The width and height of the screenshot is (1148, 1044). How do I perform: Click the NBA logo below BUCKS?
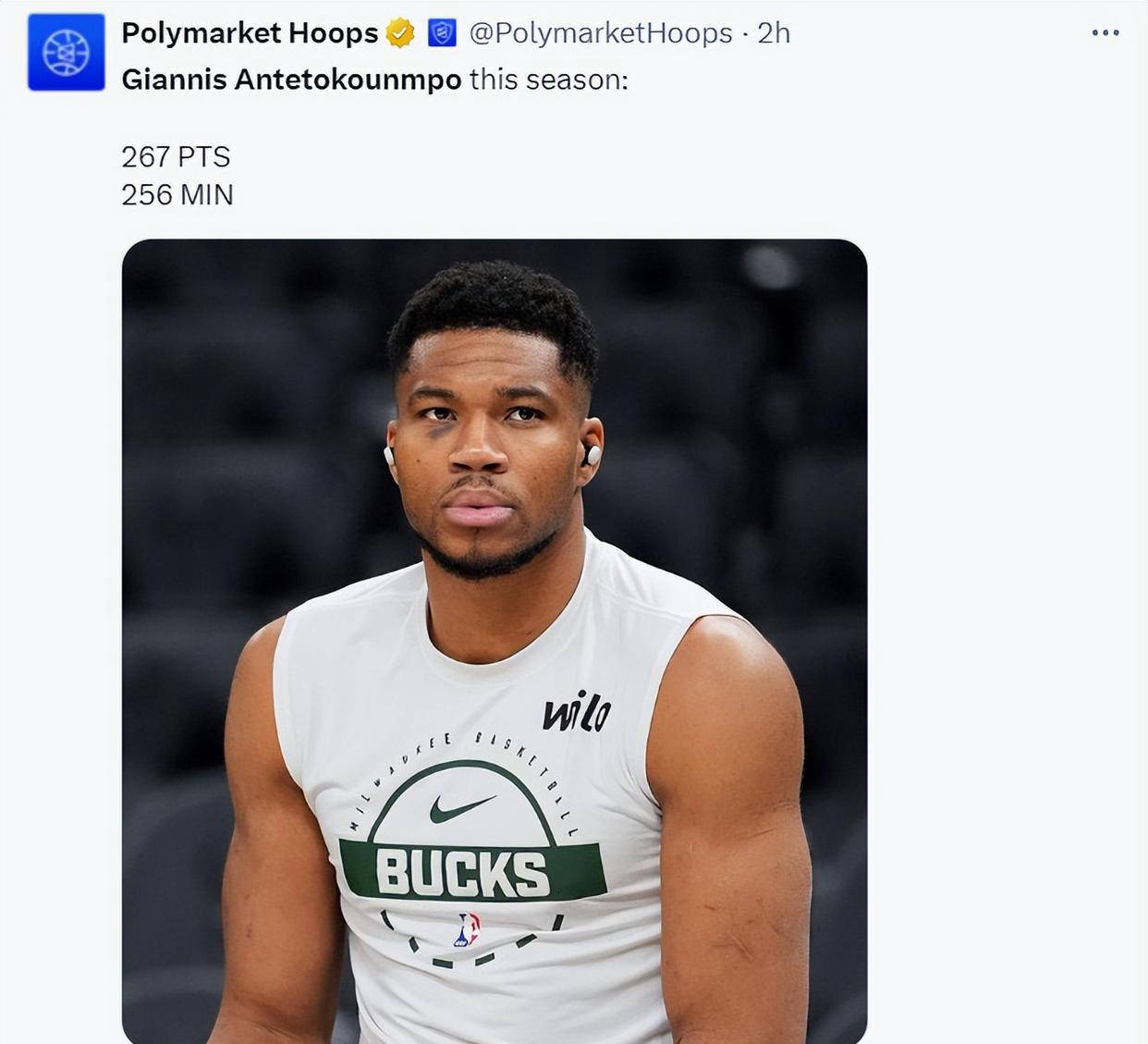468,929
